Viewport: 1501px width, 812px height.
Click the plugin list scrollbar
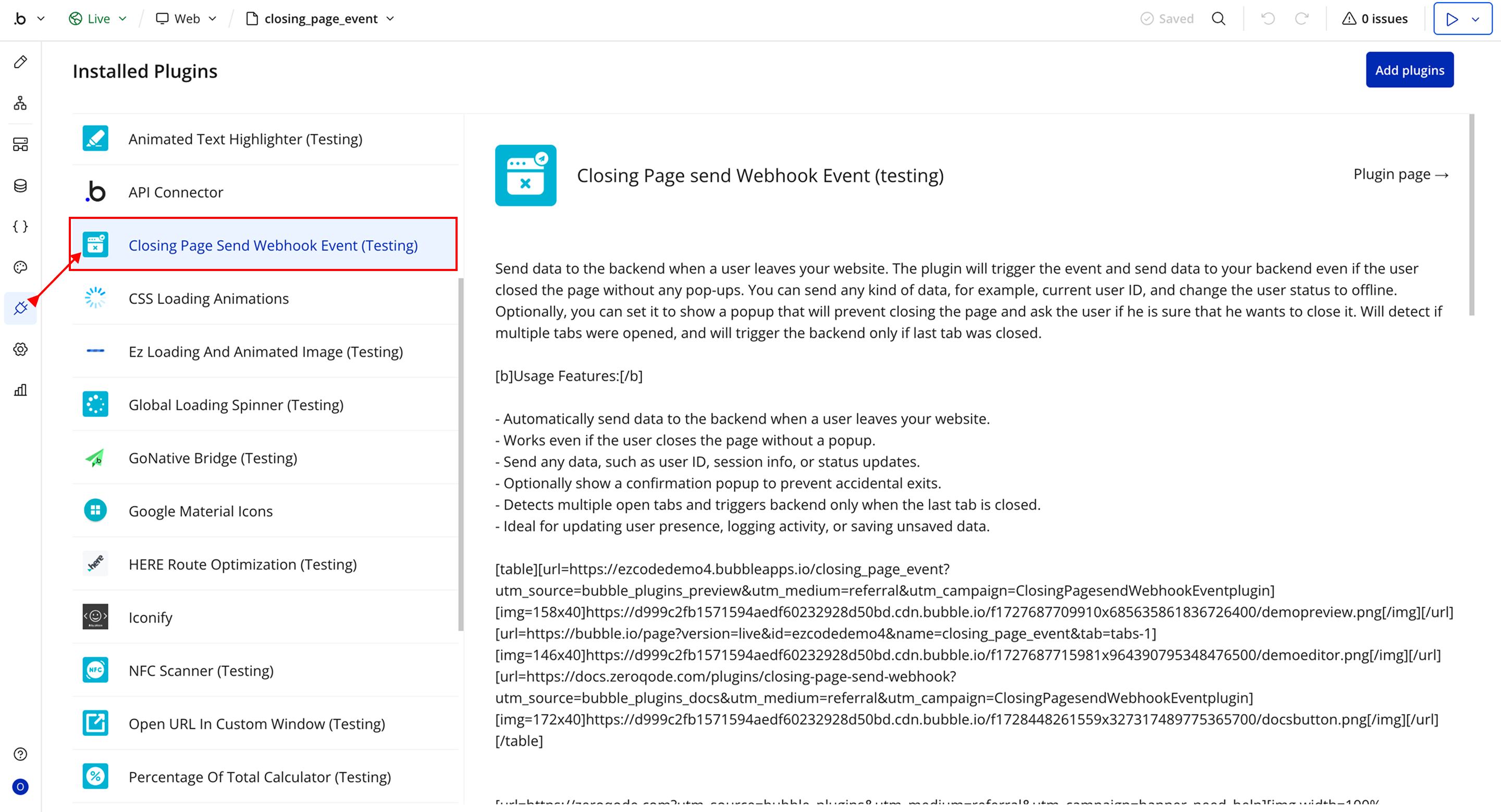pos(461,454)
